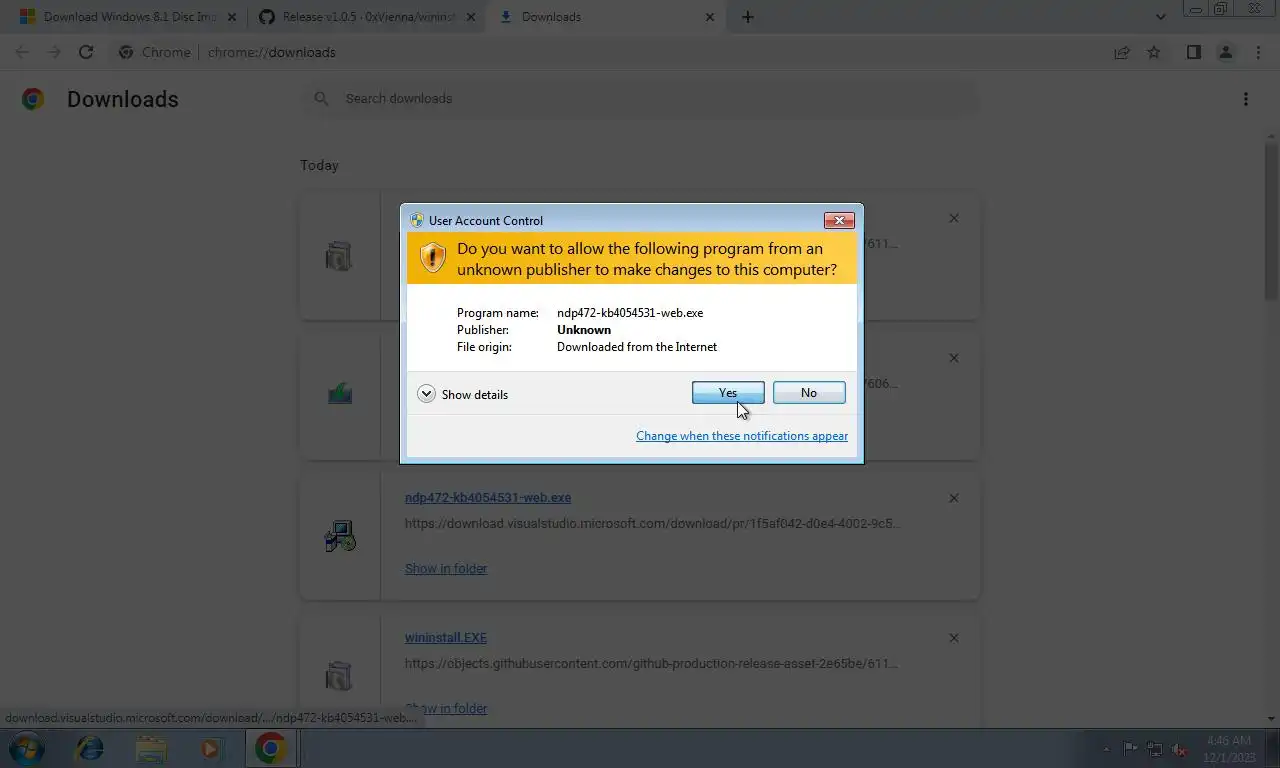
Task: Remove the first download entry from list
Action: pyautogui.click(x=954, y=218)
